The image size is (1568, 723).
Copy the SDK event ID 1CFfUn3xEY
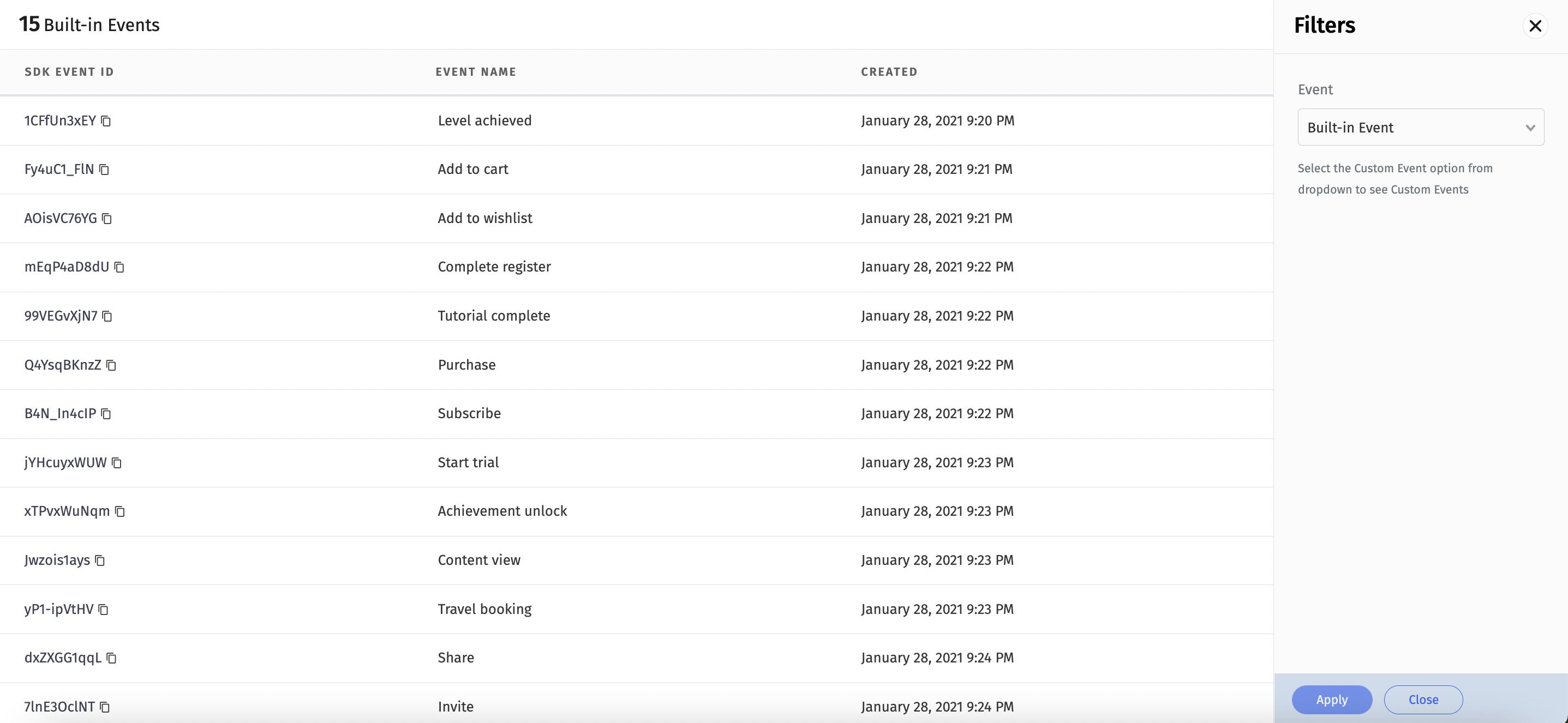tap(106, 121)
